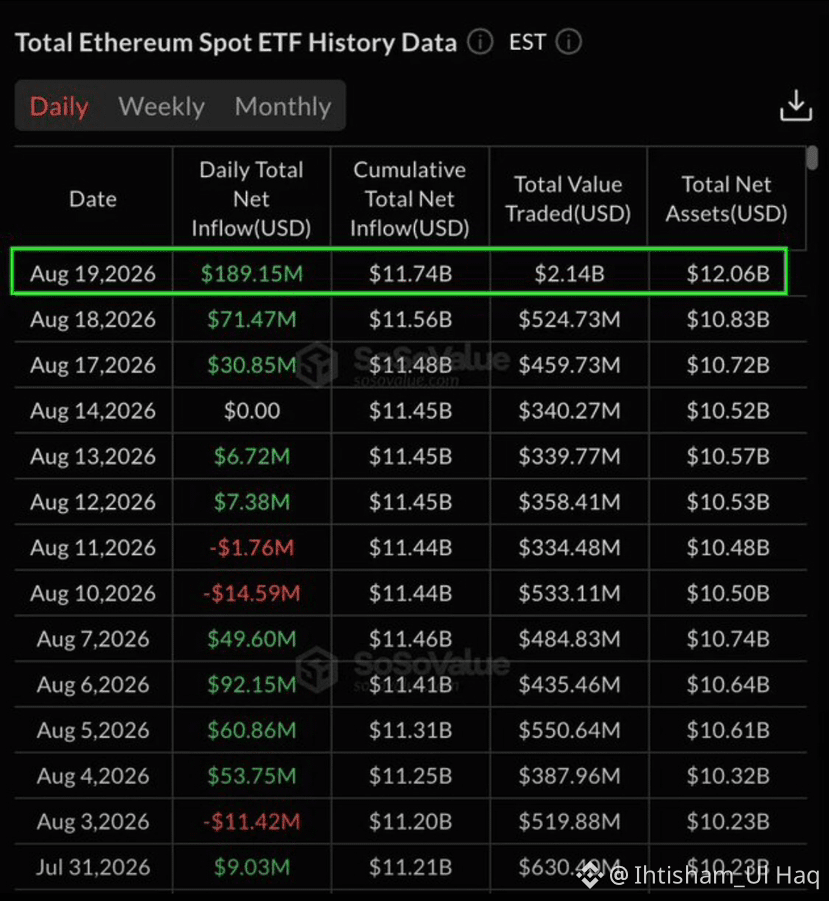This screenshot has width=829, height=901.
Task: Click Daily Total Net Inflow column header
Action: tap(251, 199)
